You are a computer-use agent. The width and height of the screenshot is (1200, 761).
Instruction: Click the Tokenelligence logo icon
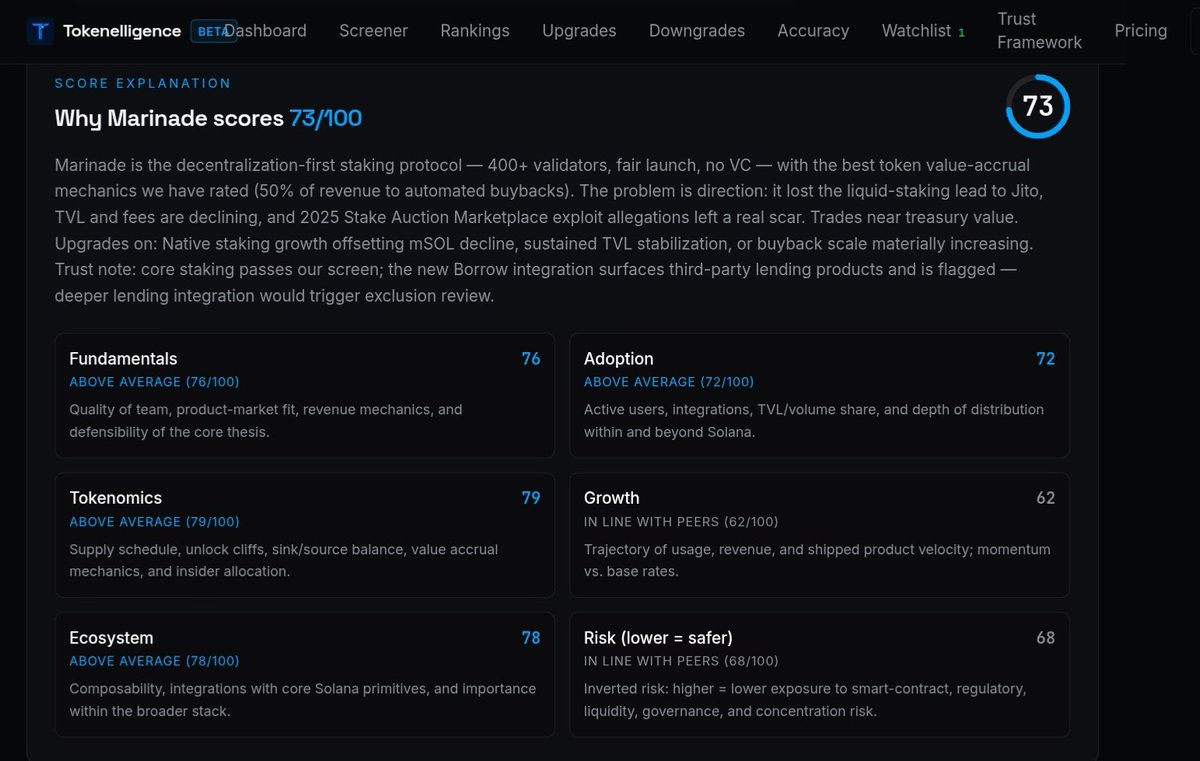pos(40,31)
